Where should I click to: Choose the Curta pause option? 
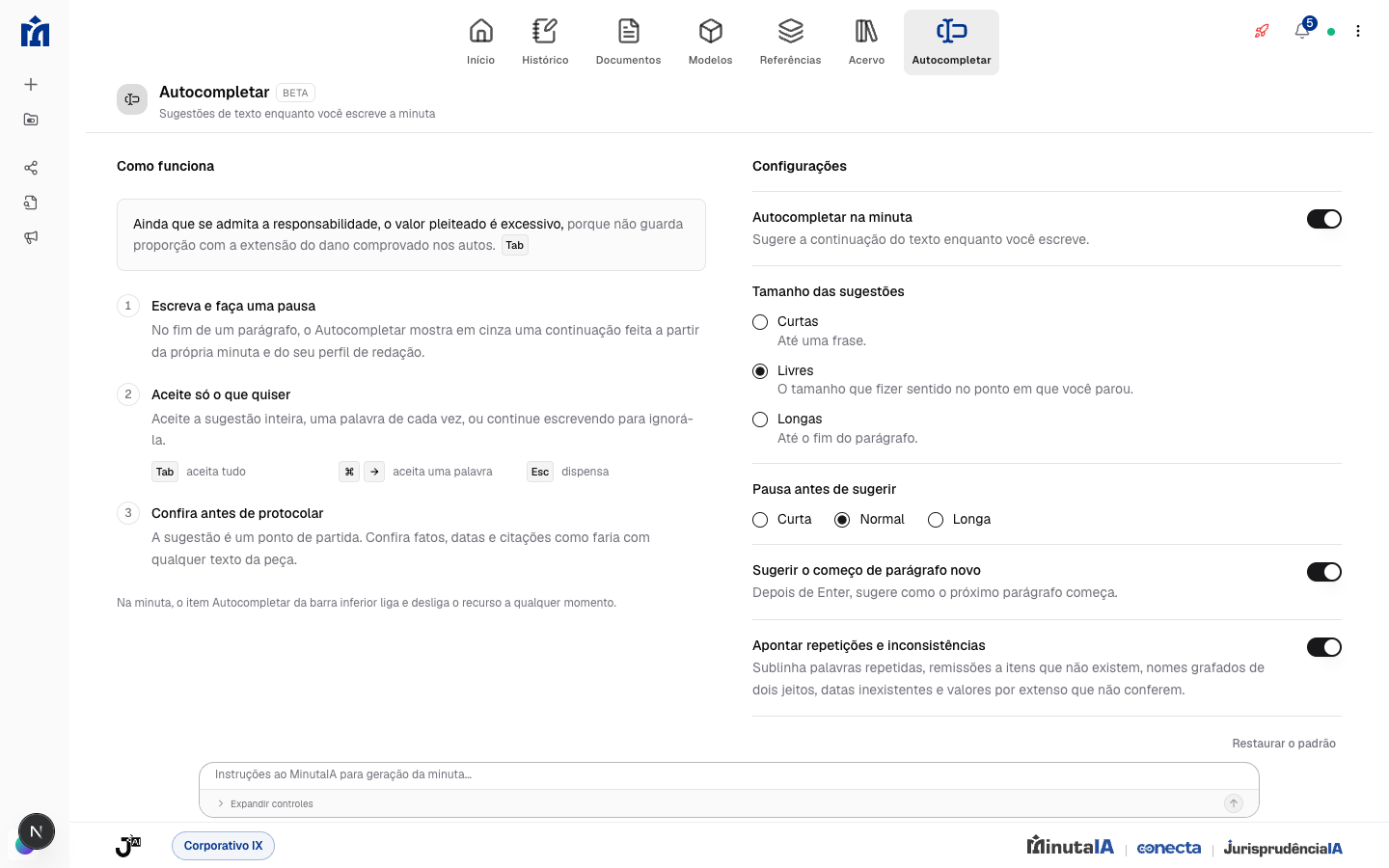pyautogui.click(x=760, y=520)
